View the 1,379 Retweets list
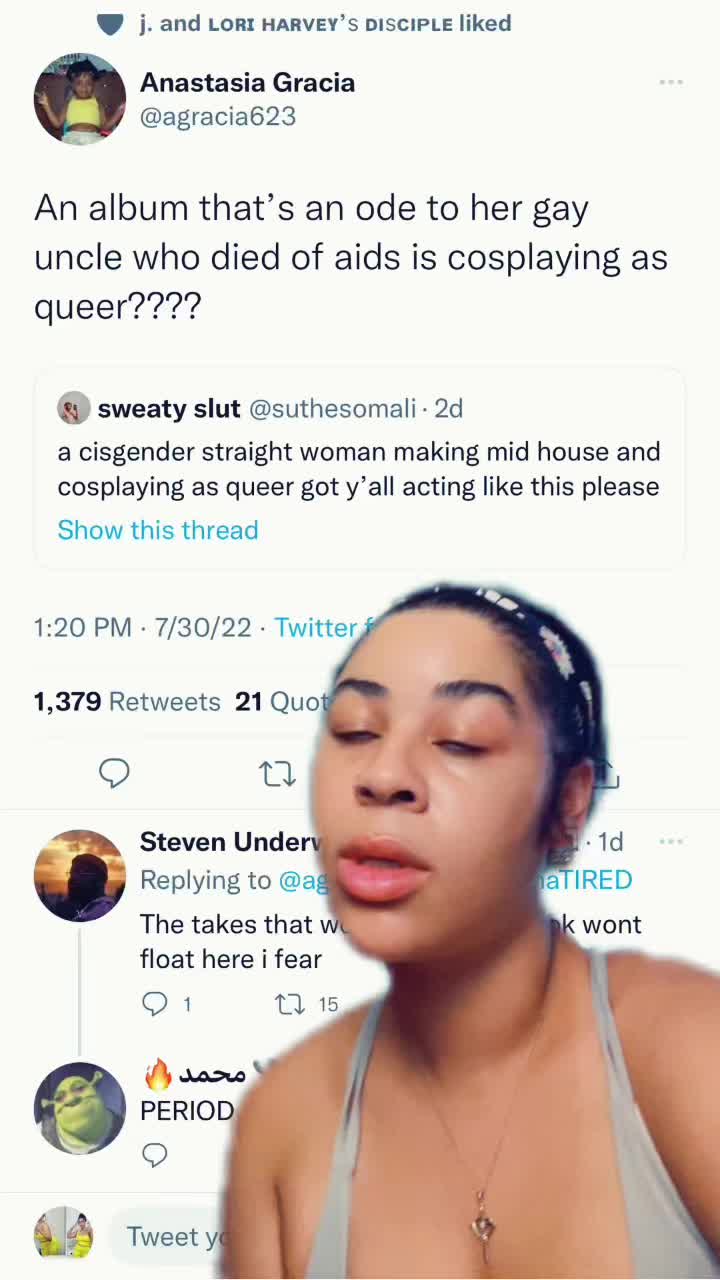 (127, 702)
